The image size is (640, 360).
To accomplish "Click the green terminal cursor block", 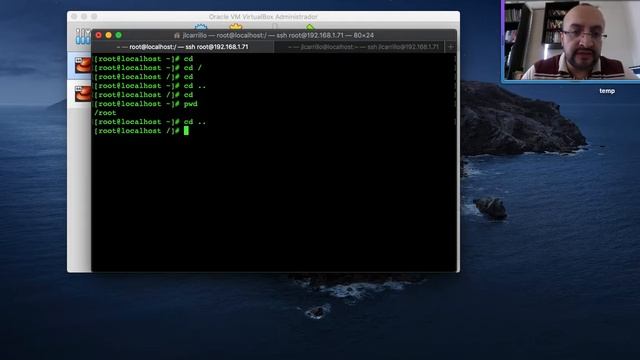I will (186, 131).
